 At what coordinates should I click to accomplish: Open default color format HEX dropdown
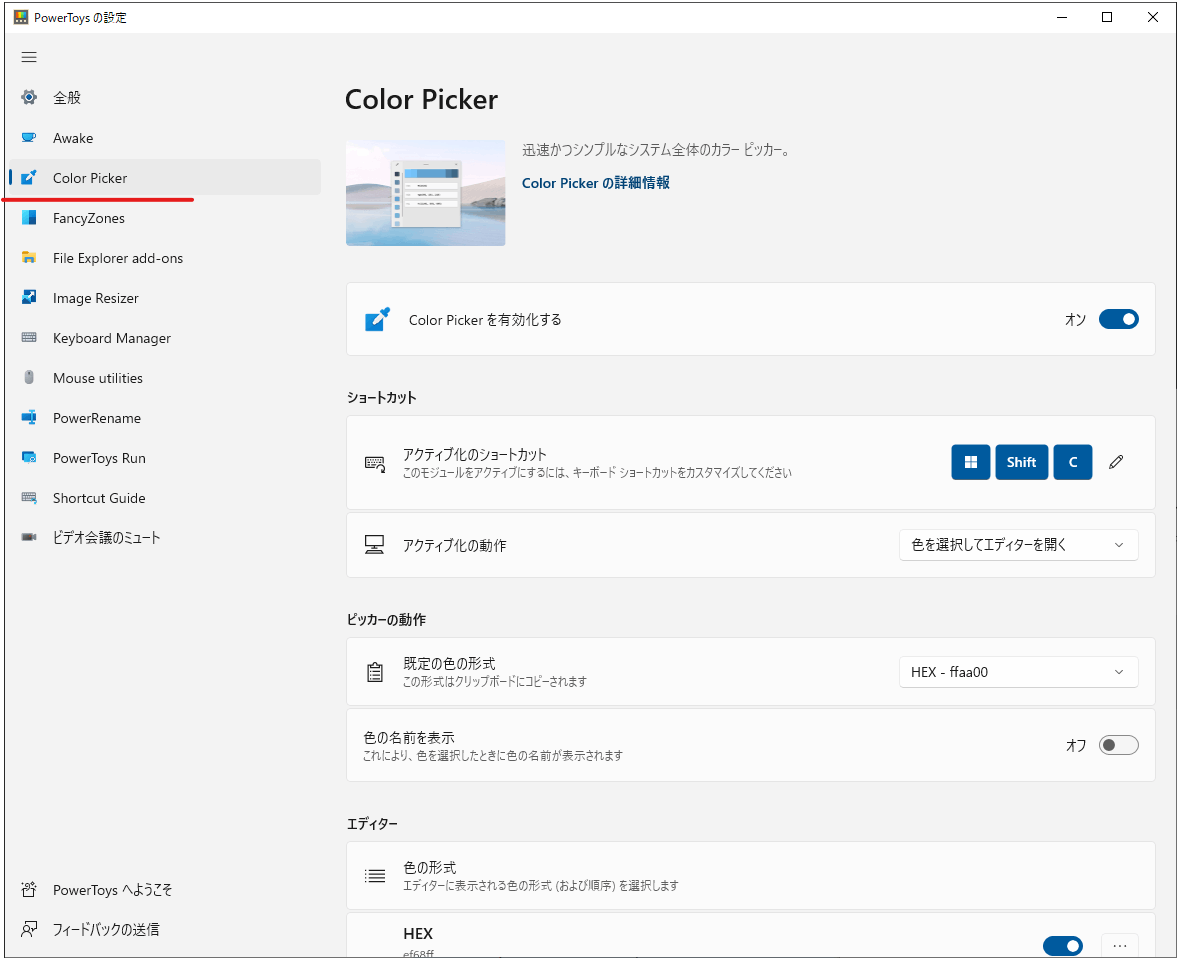[x=1019, y=672]
